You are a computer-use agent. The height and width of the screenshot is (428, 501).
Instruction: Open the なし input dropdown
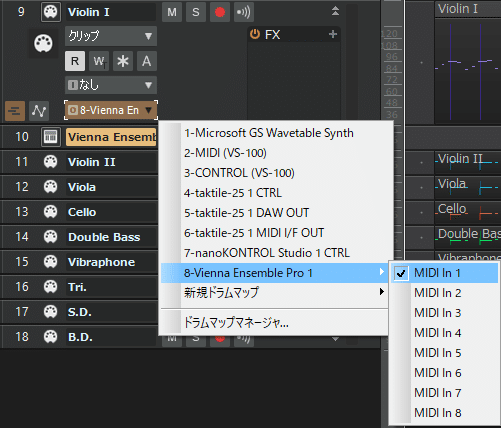(x=111, y=85)
